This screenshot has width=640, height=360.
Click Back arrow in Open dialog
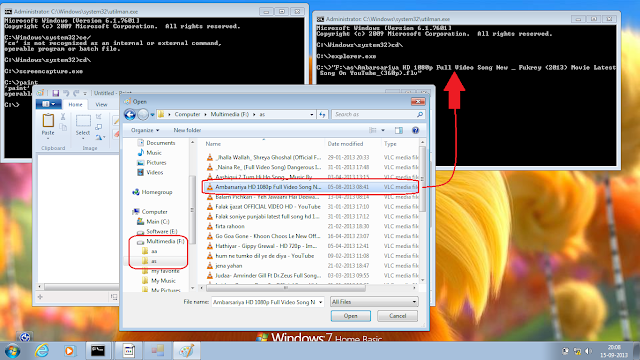[130, 115]
